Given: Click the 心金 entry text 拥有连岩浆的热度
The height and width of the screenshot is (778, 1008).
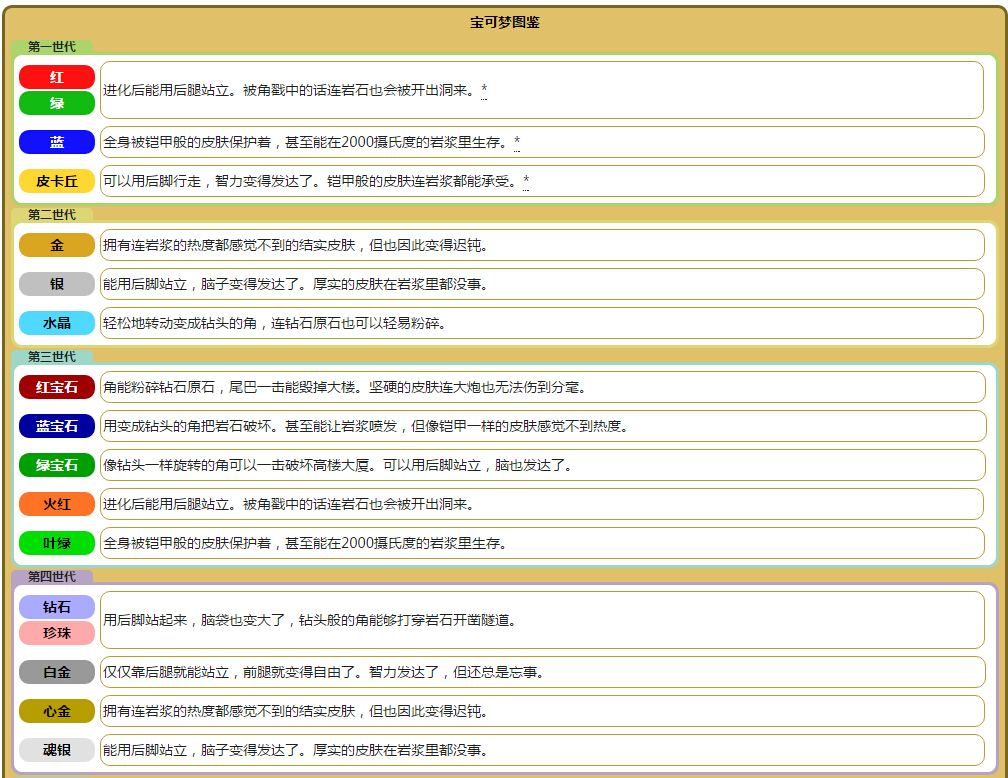Looking at the screenshot, I should coord(296,711).
